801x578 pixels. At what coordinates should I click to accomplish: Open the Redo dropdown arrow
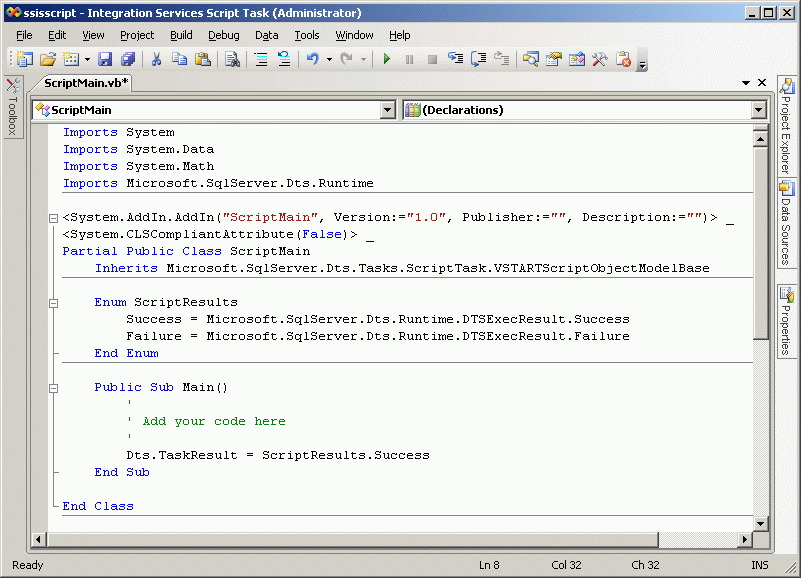pos(361,59)
